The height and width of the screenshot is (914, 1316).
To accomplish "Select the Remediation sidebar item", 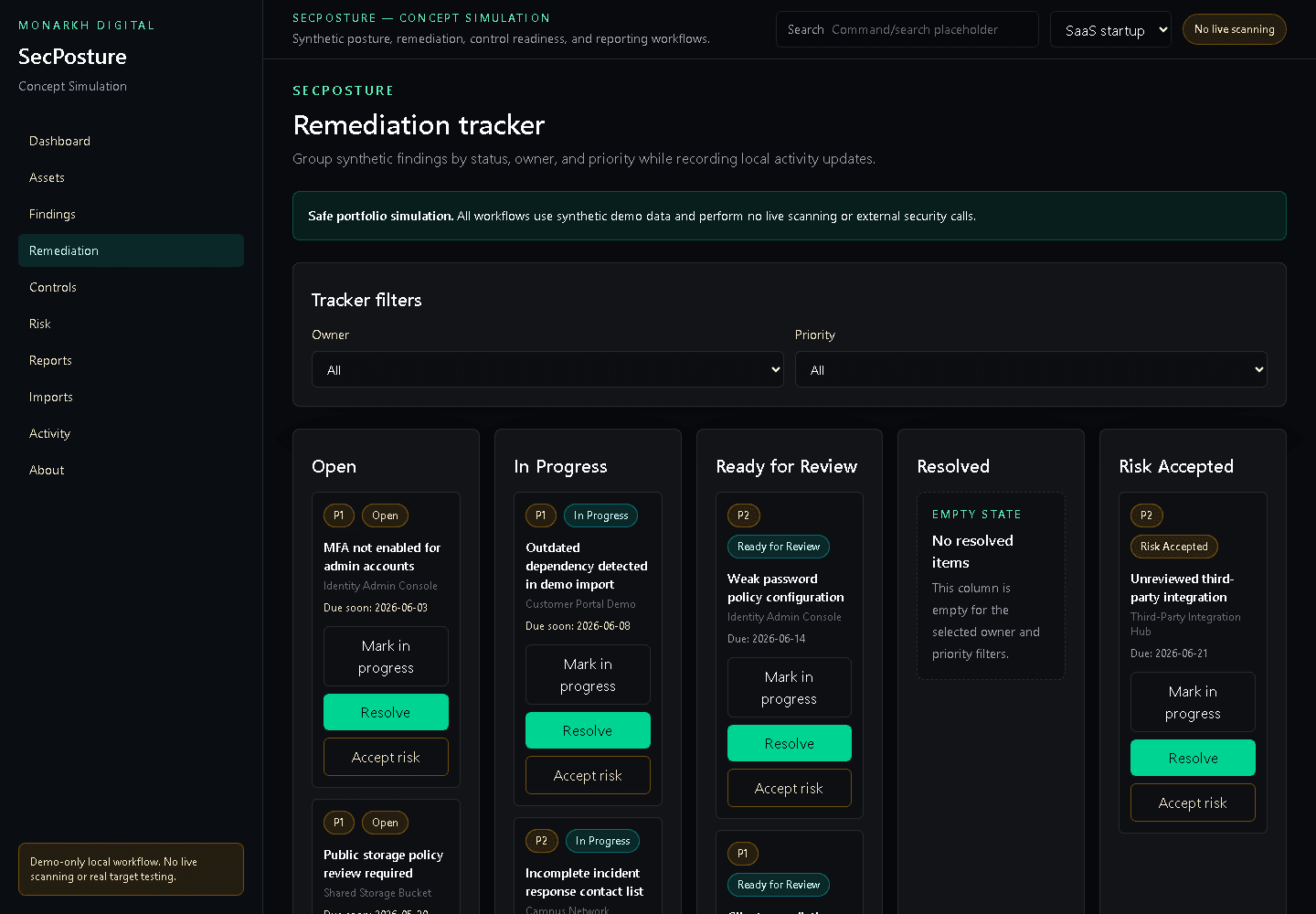I will pos(131,250).
